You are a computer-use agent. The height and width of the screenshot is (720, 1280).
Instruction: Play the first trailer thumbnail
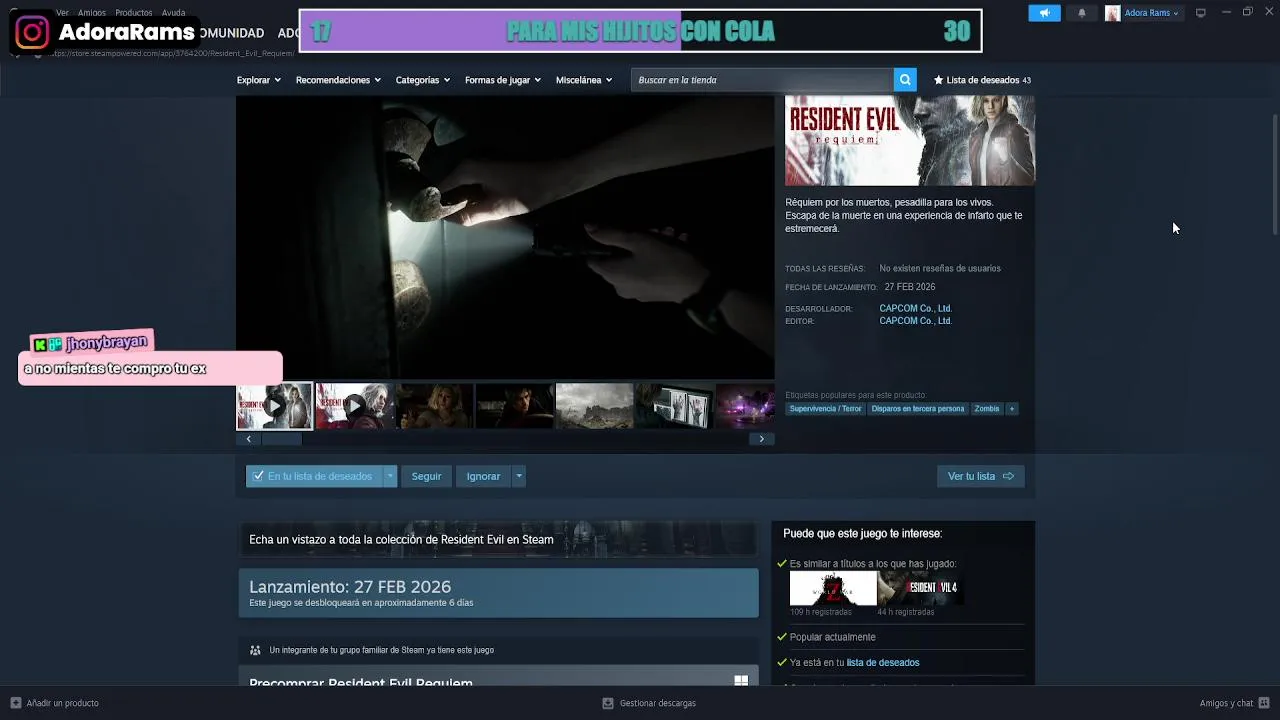[274, 406]
